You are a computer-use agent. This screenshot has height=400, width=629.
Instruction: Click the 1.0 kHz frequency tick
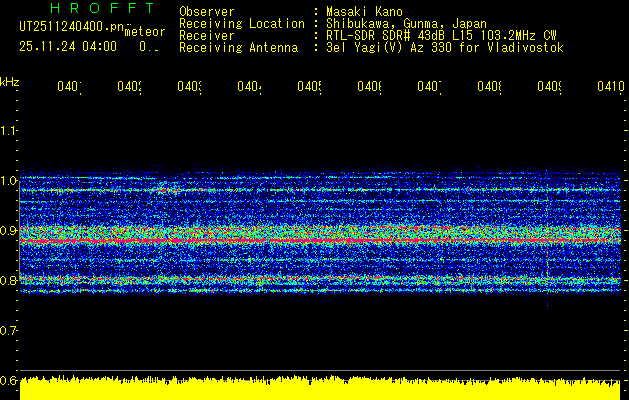pyautogui.click(x=9, y=181)
